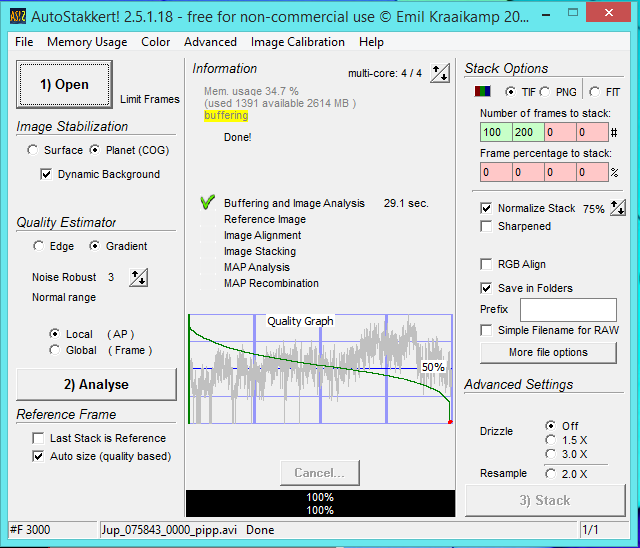640x548 pixels.
Task: Click the 1/1 status bar entry
Action: point(590,530)
